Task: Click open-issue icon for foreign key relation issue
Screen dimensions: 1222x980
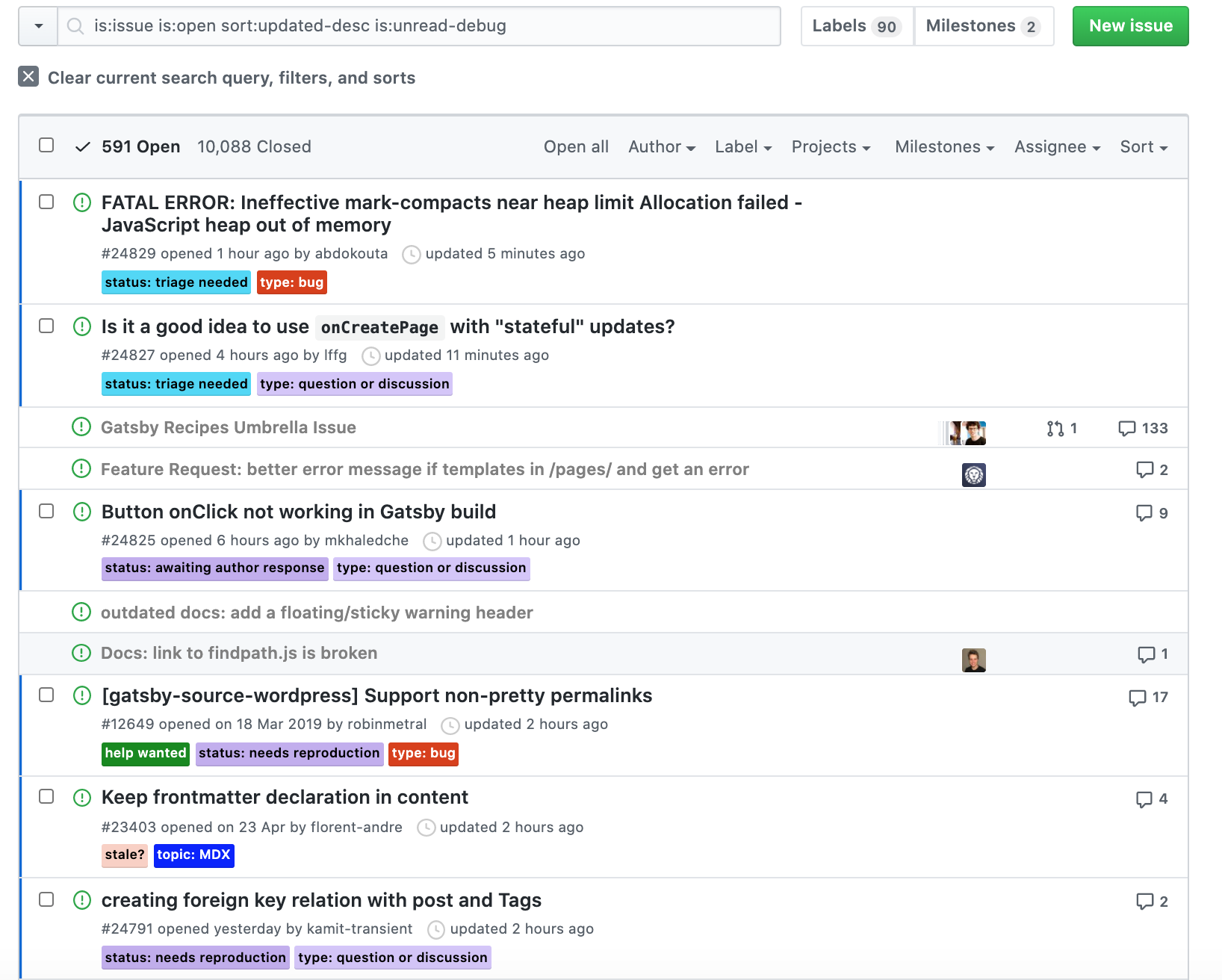Action: coord(82,900)
